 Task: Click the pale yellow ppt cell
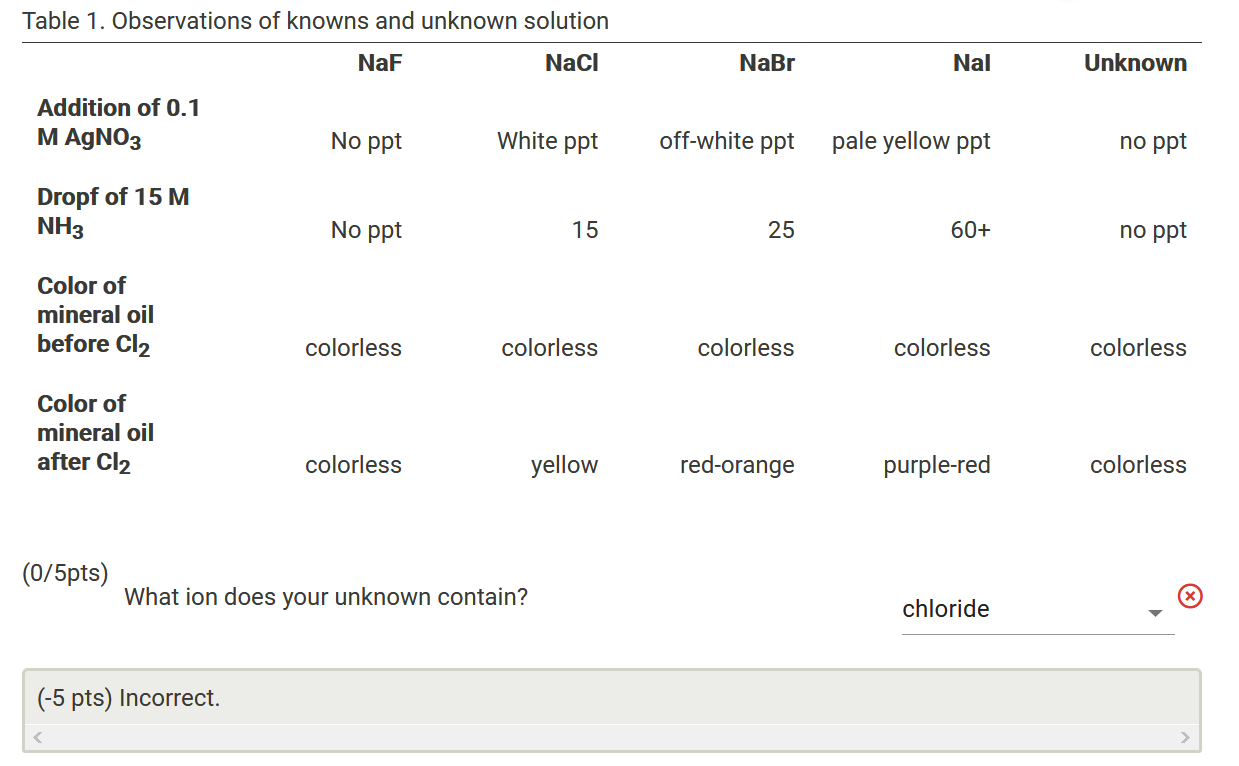(x=911, y=141)
